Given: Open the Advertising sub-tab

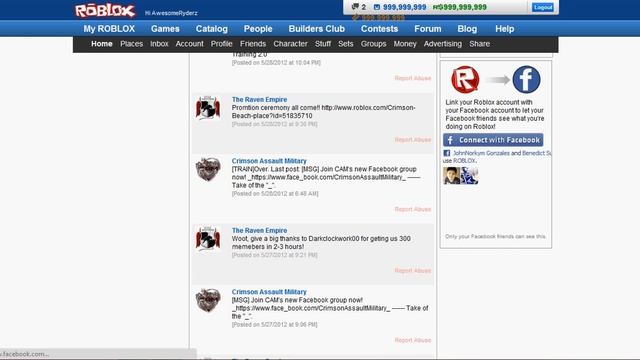Looking at the screenshot, I should pyautogui.click(x=442, y=44).
